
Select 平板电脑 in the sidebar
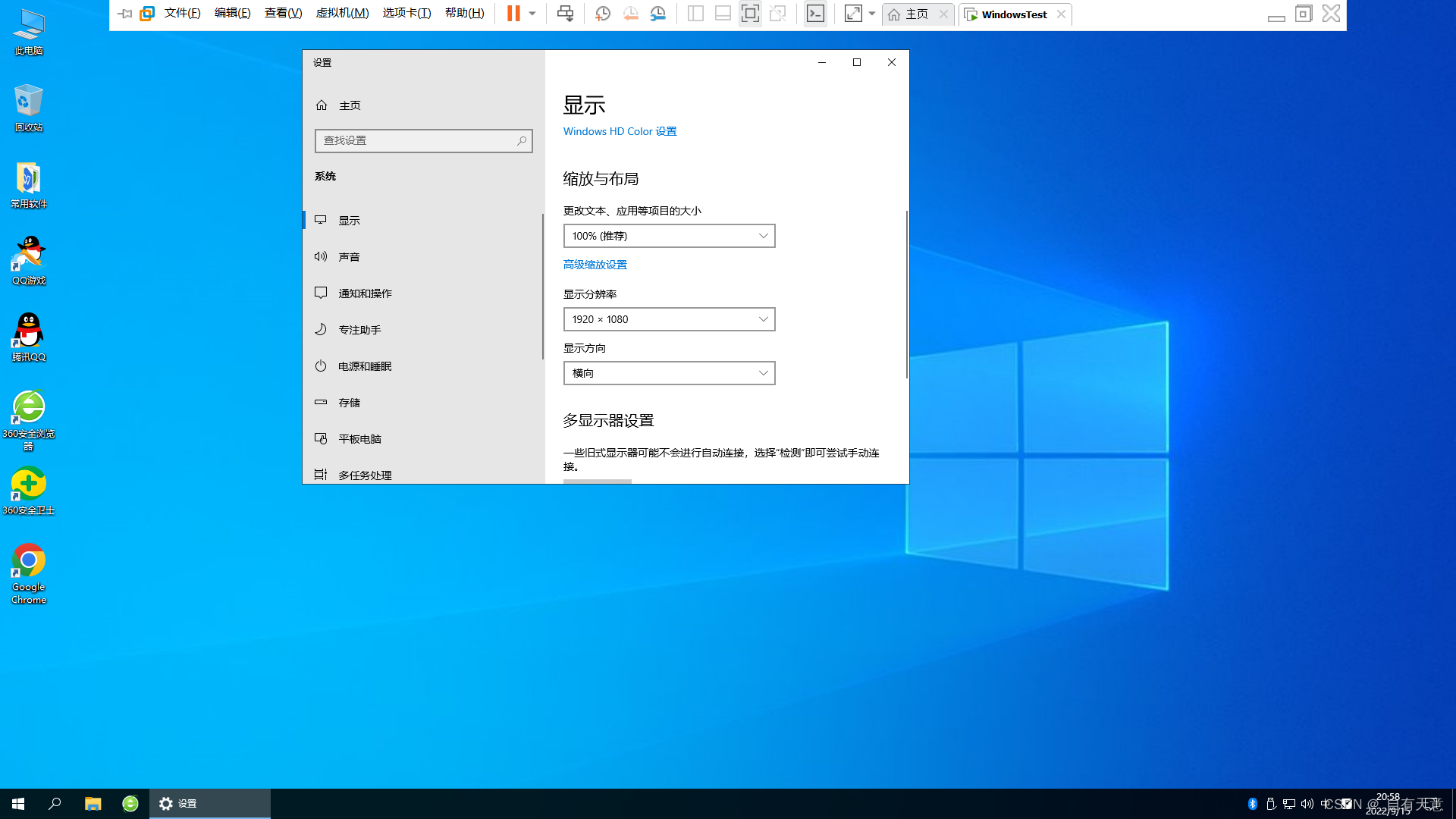423,439
